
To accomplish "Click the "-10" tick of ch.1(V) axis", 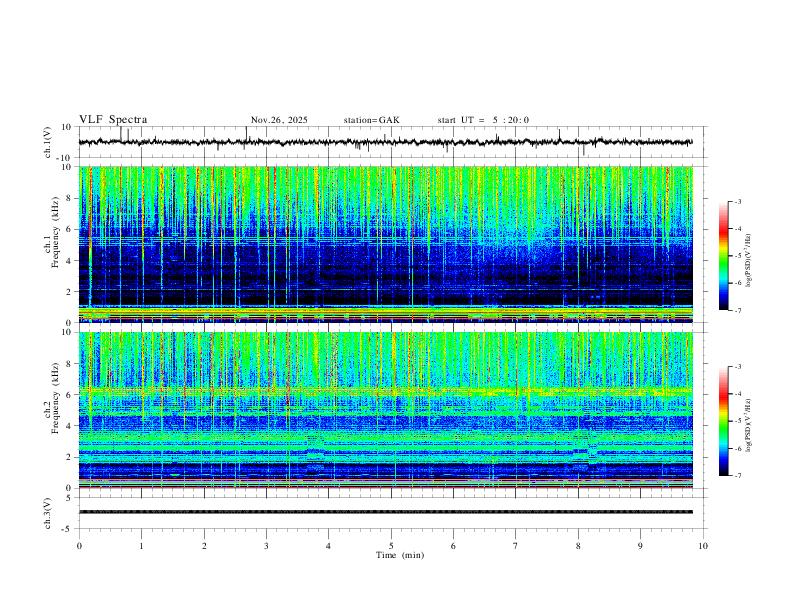I will pyautogui.click(x=65, y=158).
